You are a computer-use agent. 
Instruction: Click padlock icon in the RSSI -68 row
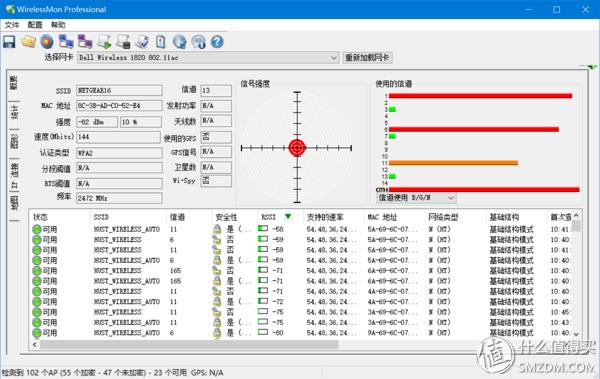point(217,229)
